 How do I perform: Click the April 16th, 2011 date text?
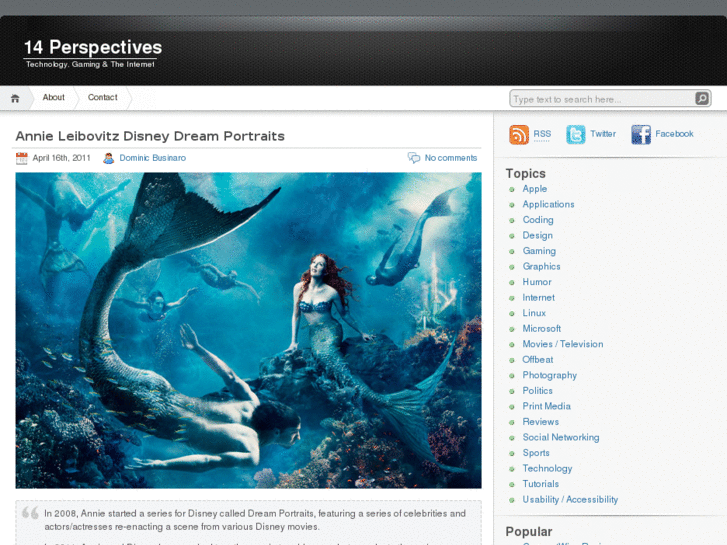click(61, 158)
